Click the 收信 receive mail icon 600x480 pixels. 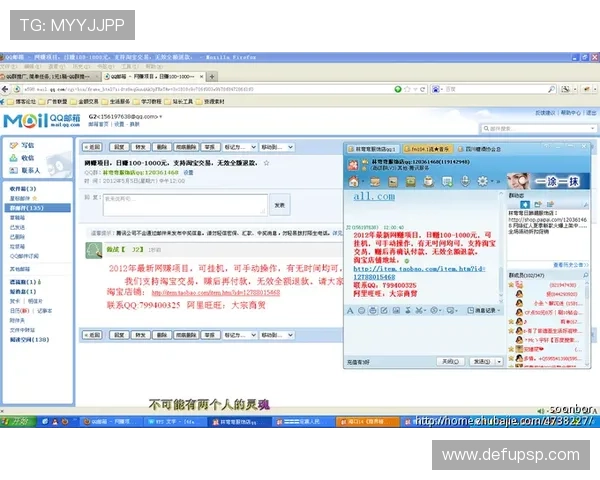click(x=13, y=157)
